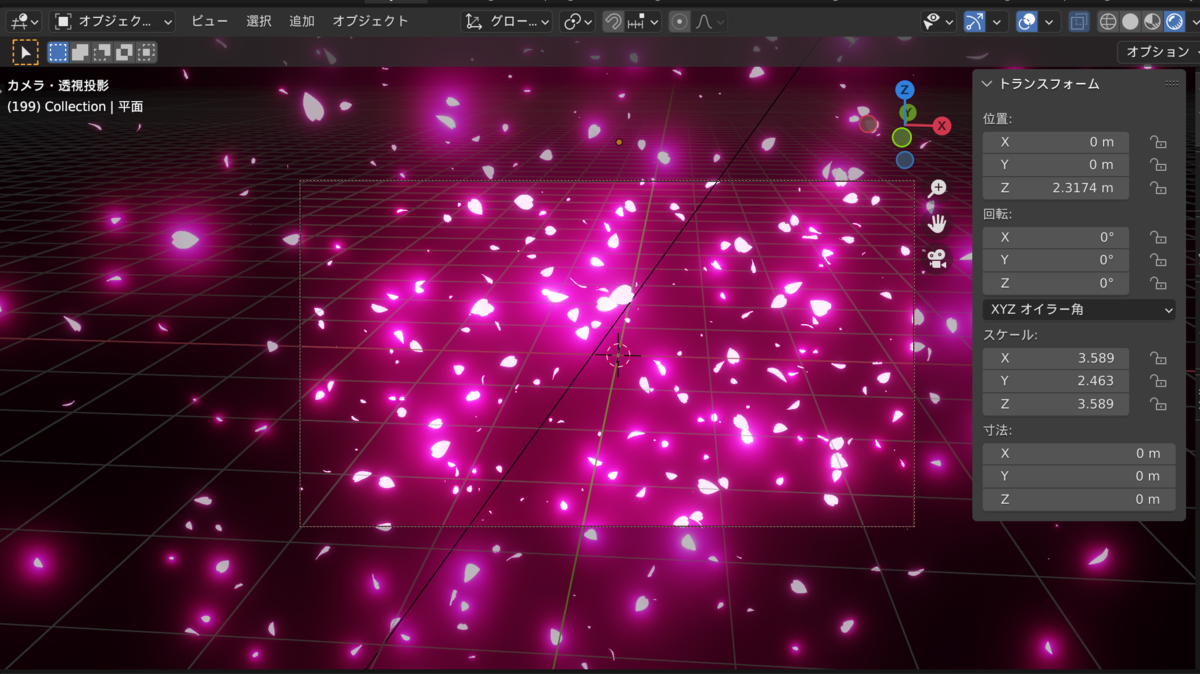Switch to rendered shading
The height and width of the screenshot is (674, 1200).
click(1174, 21)
